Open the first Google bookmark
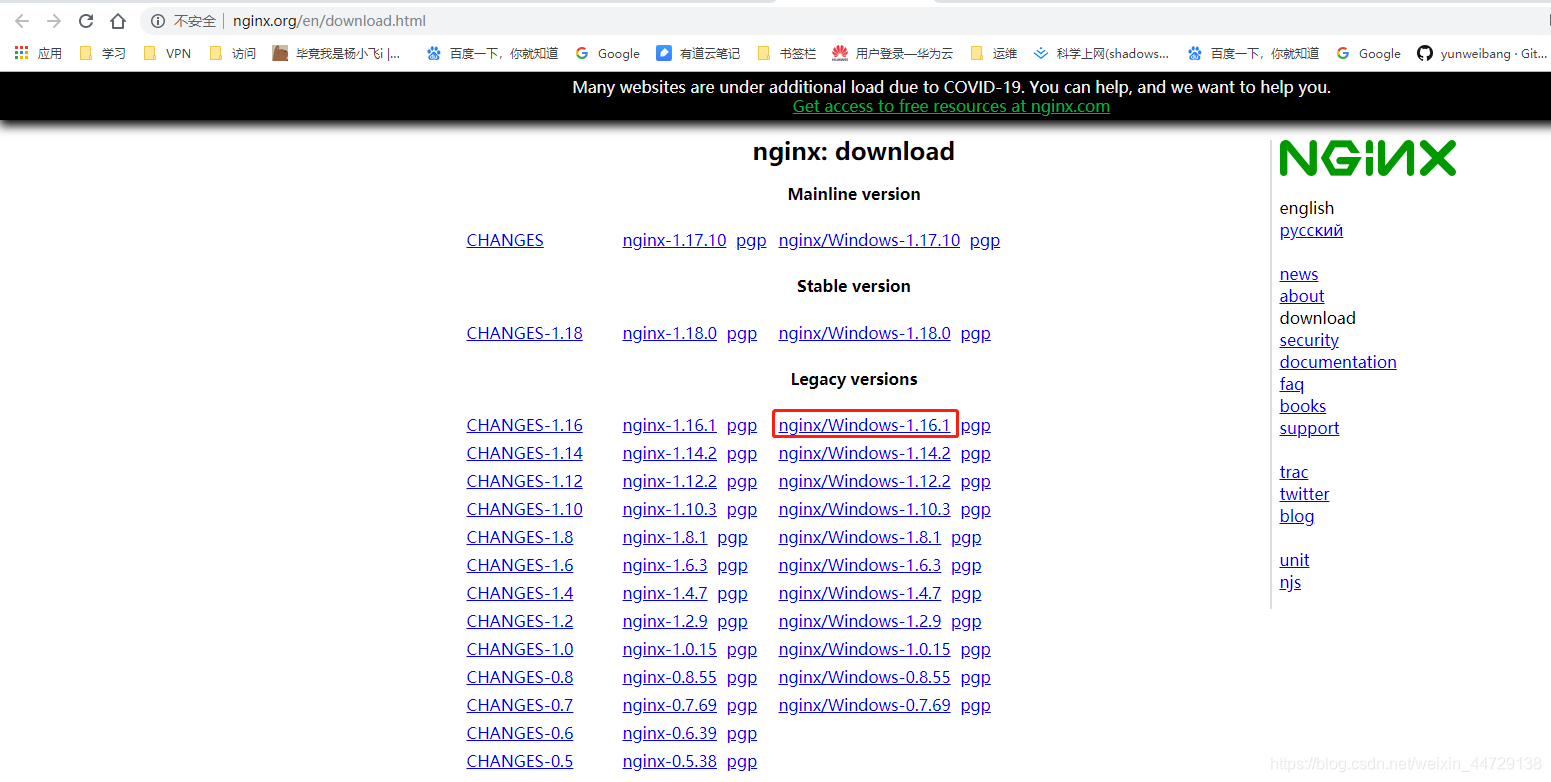Viewport: 1551px width, 782px height. click(607, 53)
